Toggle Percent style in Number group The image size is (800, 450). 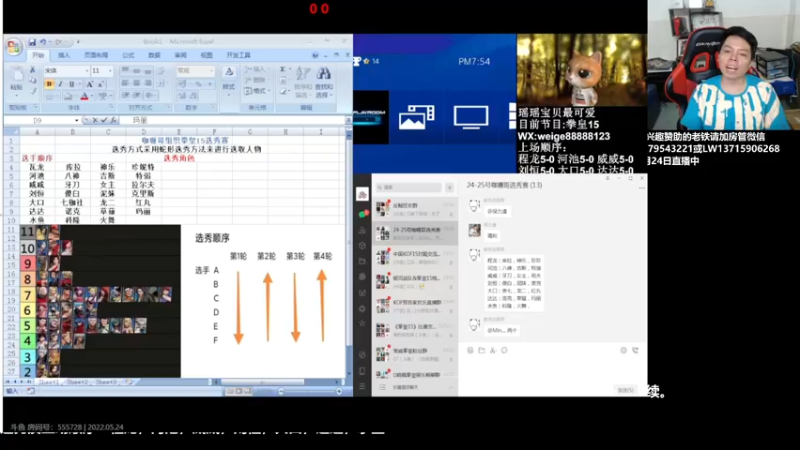[198, 84]
